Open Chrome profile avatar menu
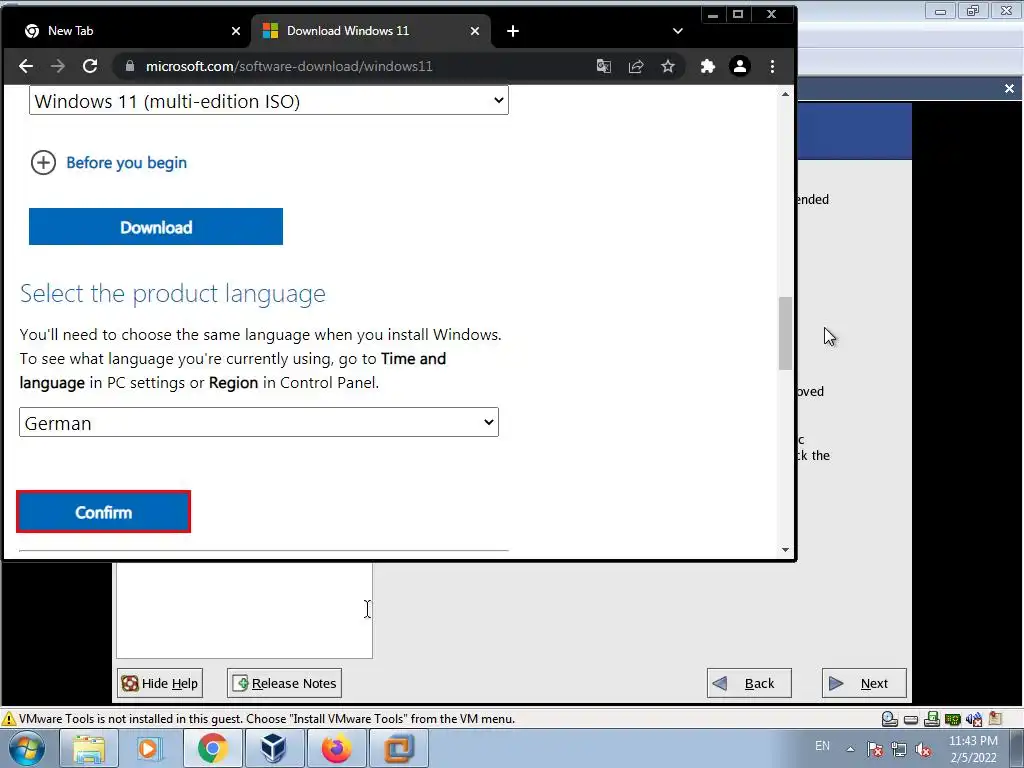Image resolution: width=1024 pixels, height=768 pixels. [x=739, y=66]
